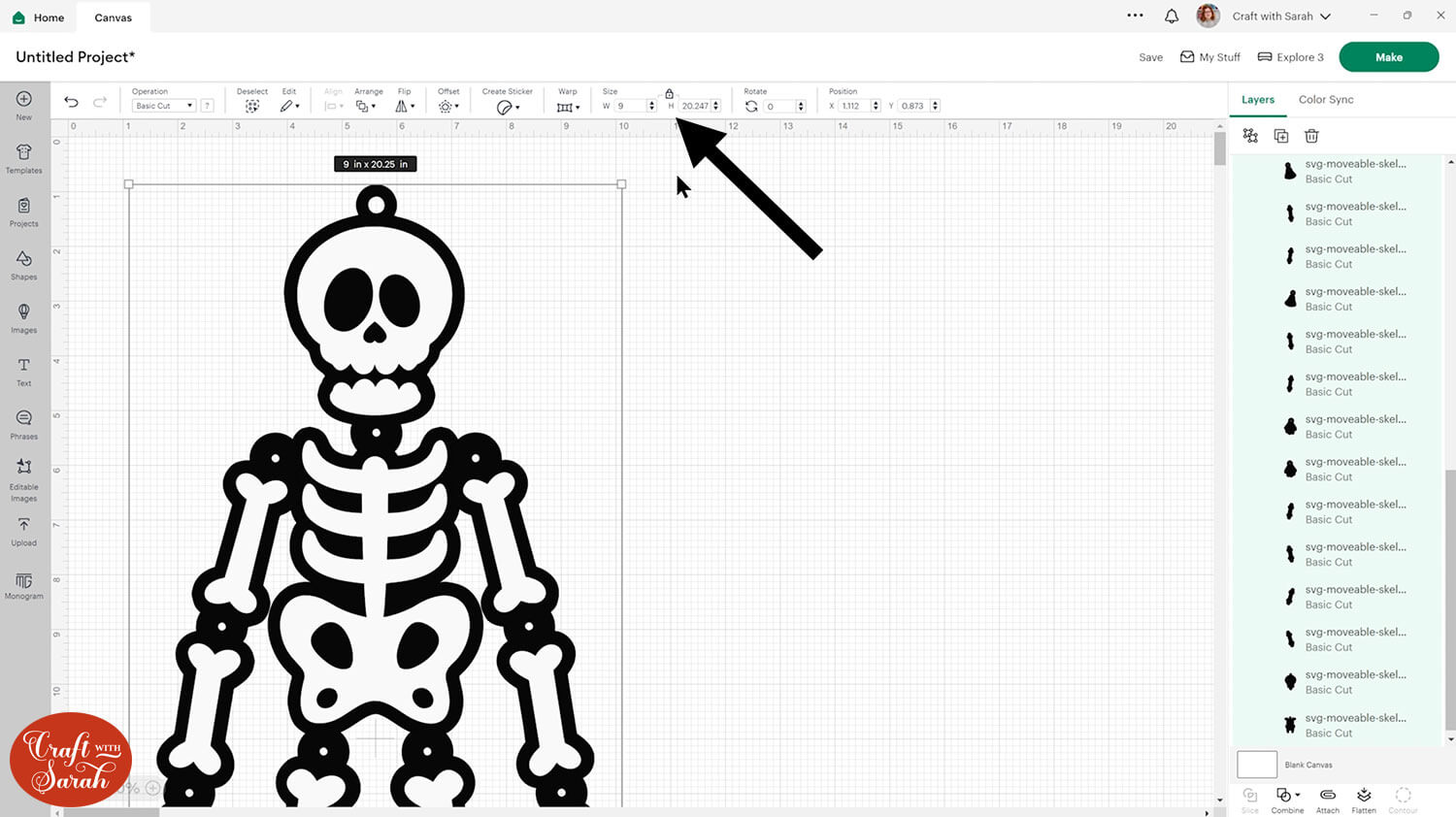The image size is (1456, 817).
Task: Switch to the Color Sync tab
Action: click(x=1326, y=99)
